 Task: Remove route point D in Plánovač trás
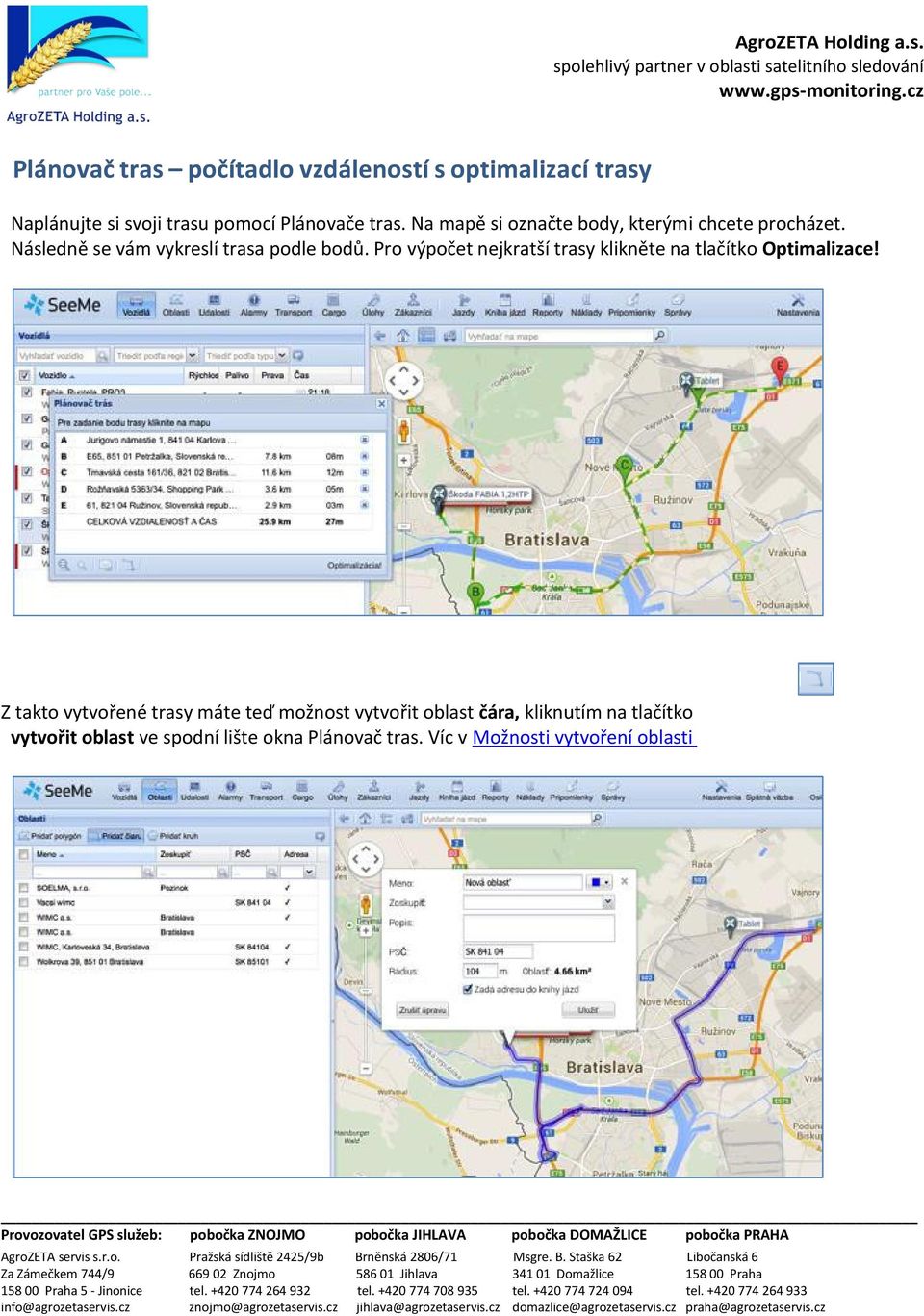364,489
